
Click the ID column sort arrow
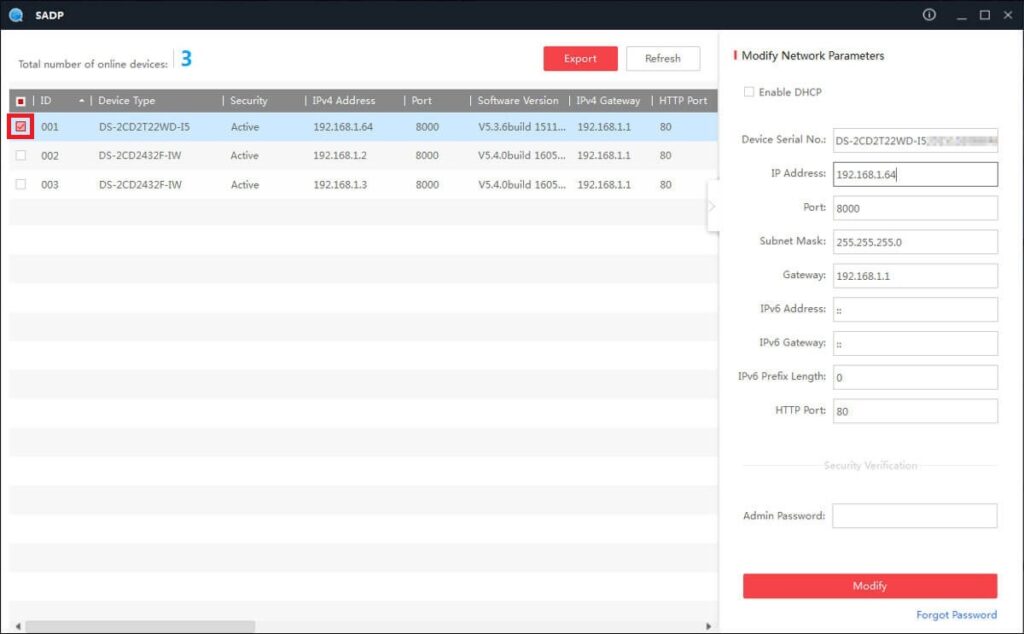click(81, 101)
